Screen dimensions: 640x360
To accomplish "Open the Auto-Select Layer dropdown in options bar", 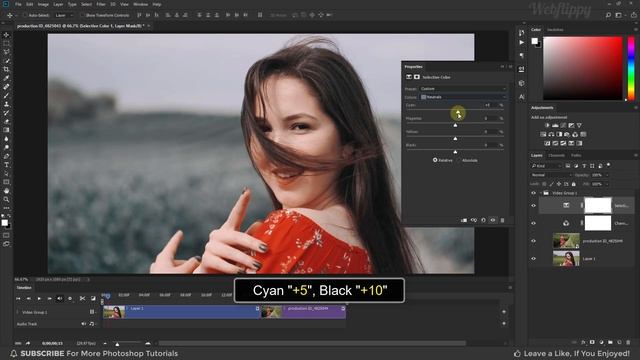I will point(63,15).
